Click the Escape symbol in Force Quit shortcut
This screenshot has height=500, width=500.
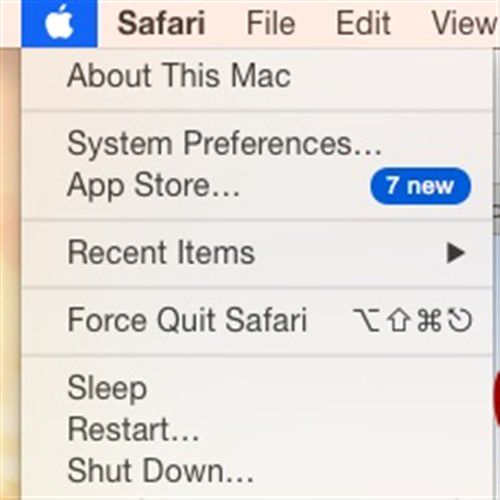point(460,320)
